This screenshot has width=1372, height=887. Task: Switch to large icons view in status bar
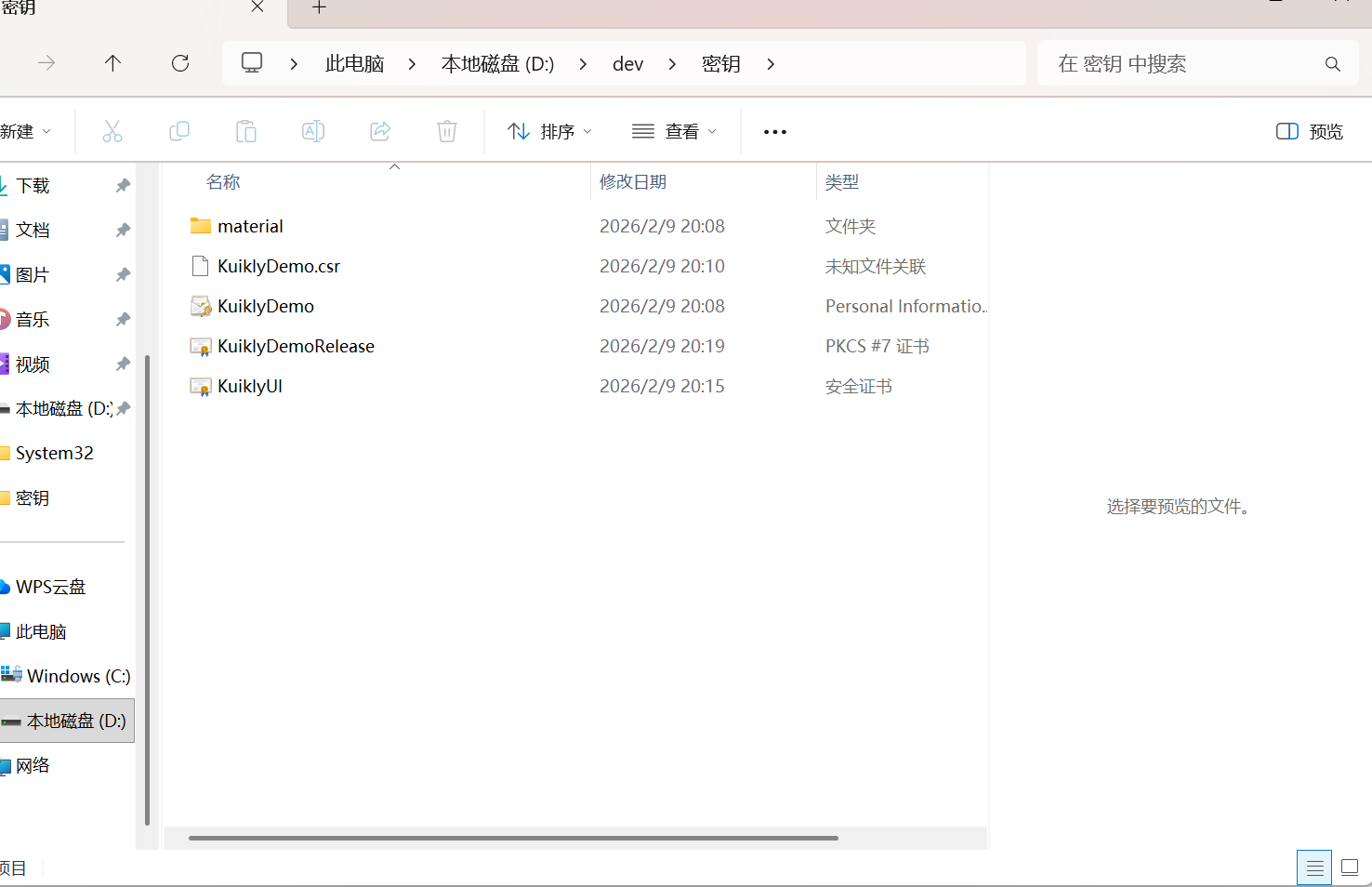[1350, 868]
